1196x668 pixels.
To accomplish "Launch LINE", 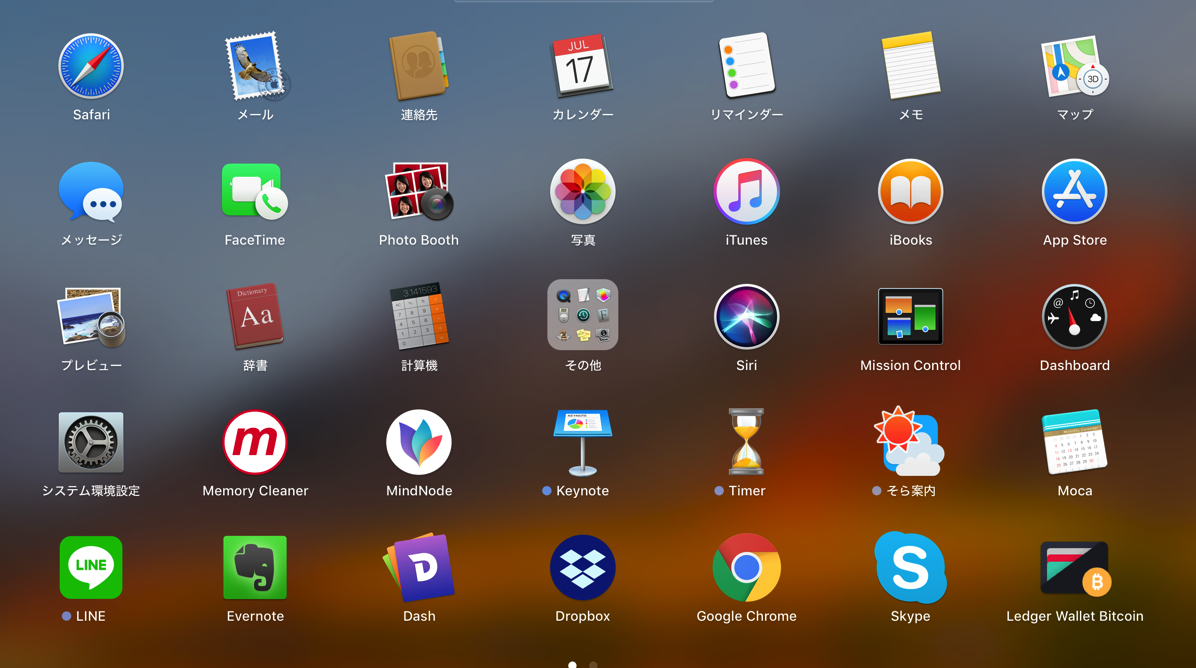I will pos(91,567).
